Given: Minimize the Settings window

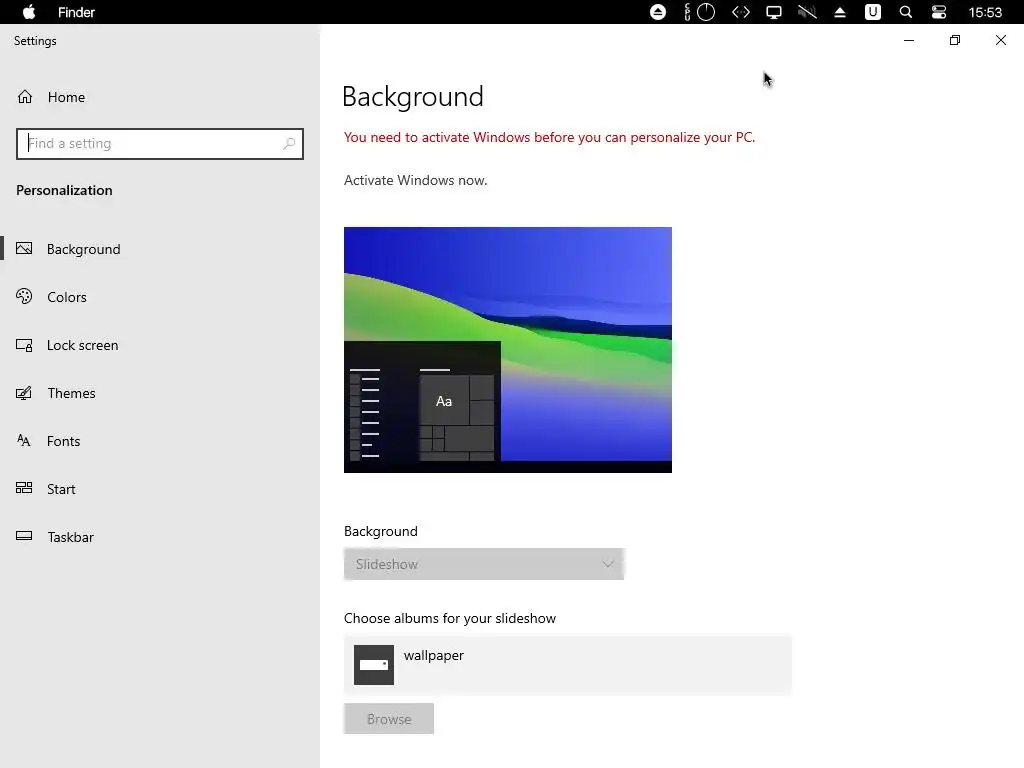Looking at the screenshot, I should point(908,40).
